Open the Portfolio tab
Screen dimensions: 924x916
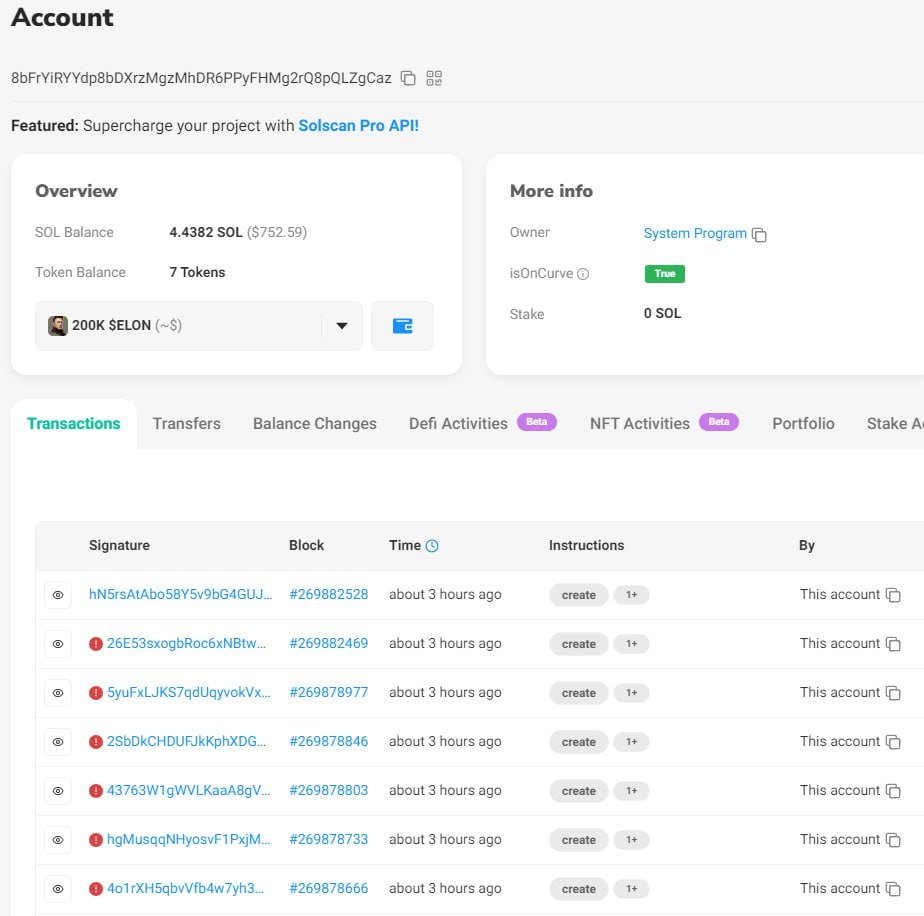pos(803,423)
